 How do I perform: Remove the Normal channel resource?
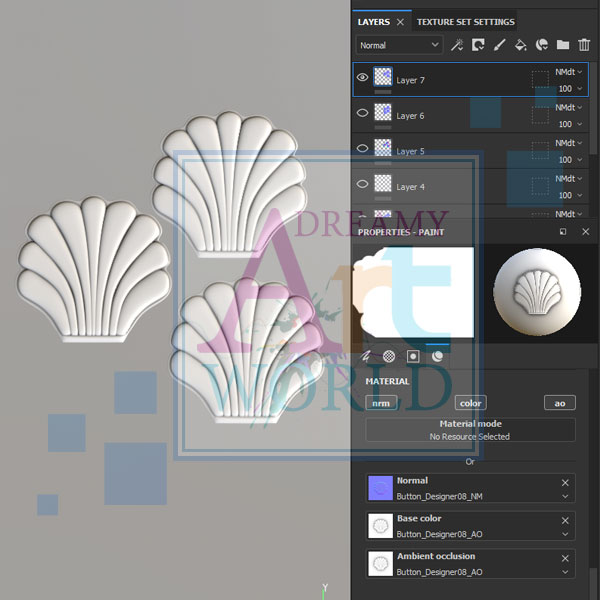coord(565,482)
